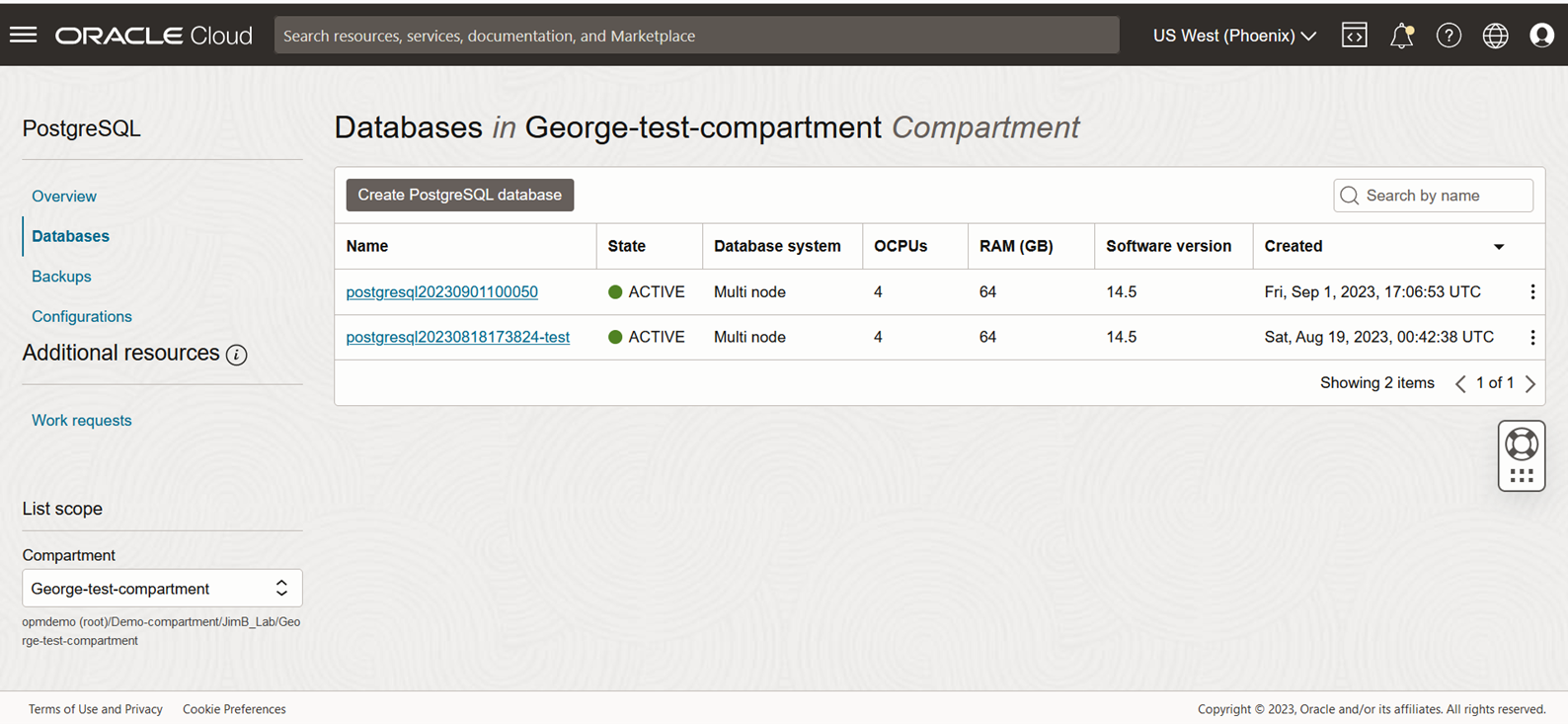1568x724 pixels.
Task: Open Backups in the sidebar
Action: point(61,276)
